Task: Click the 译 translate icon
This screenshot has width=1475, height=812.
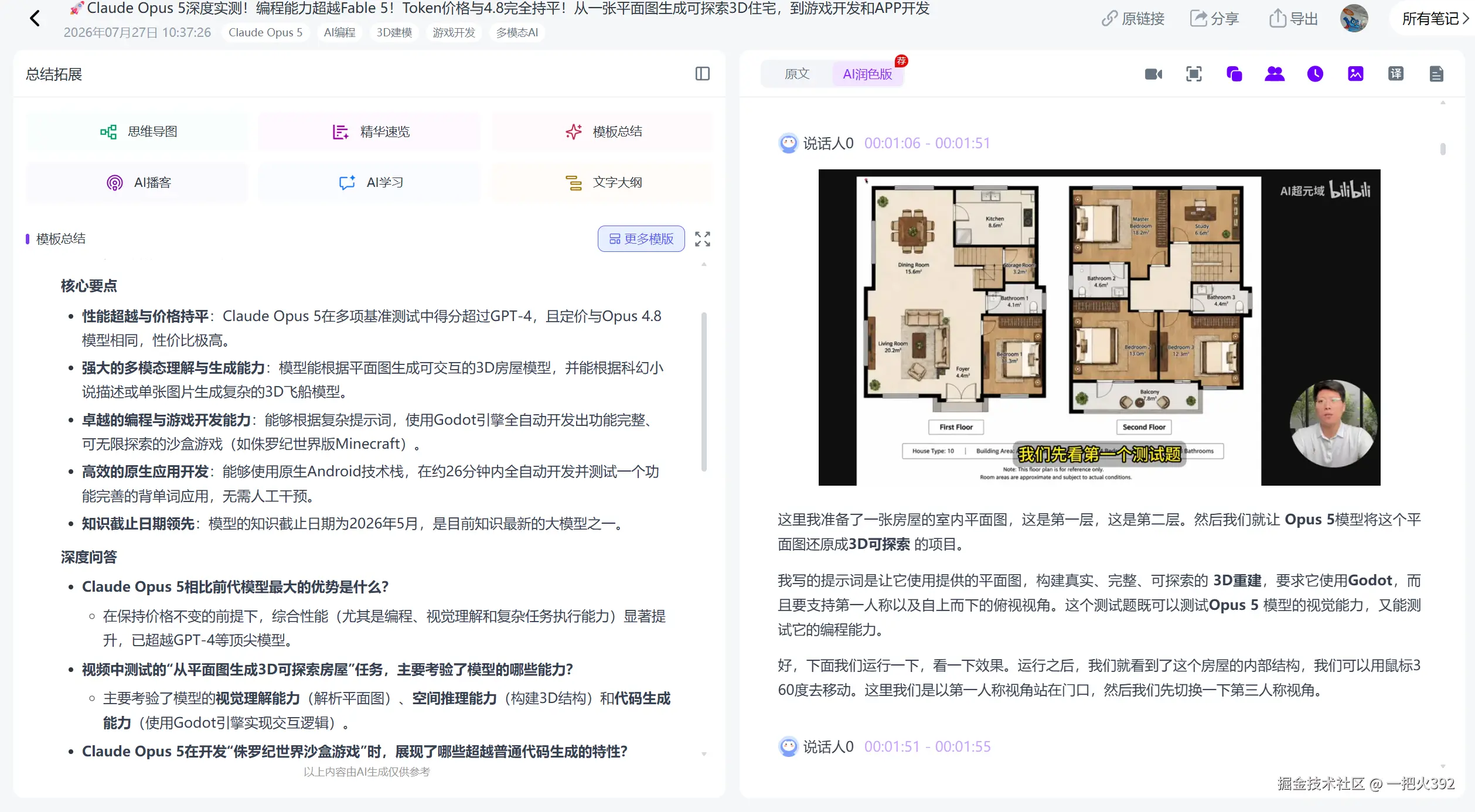Action: pos(1396,74)
